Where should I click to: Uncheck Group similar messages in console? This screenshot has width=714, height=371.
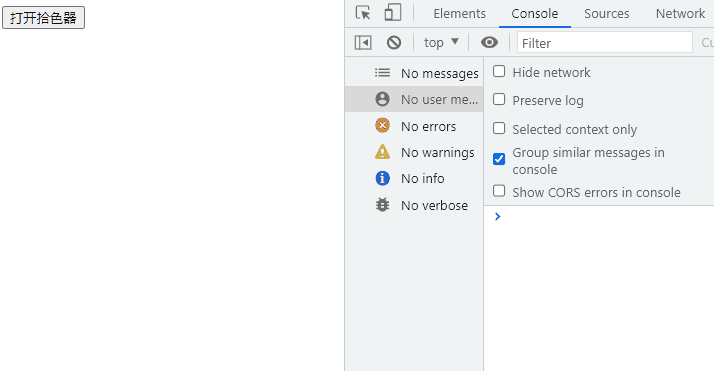(499, 159)
